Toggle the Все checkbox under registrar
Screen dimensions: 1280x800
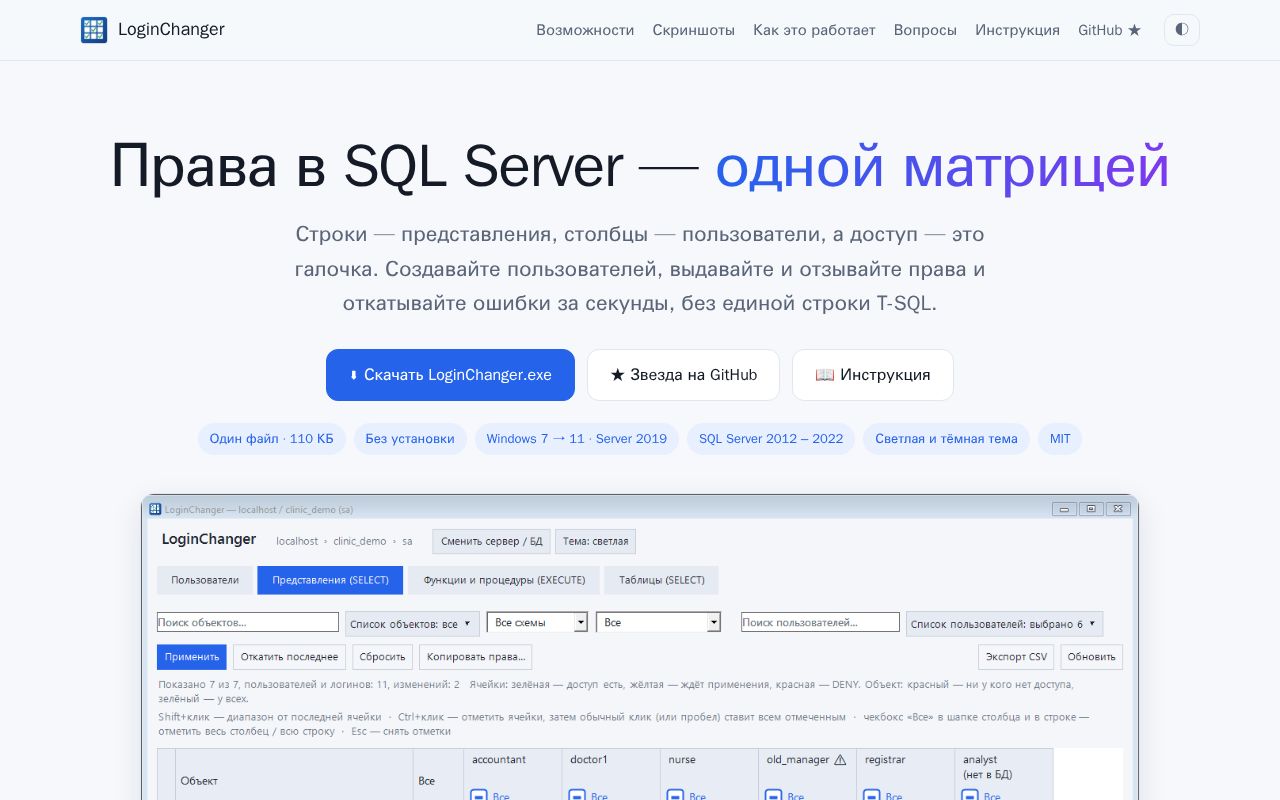point(870,796)
